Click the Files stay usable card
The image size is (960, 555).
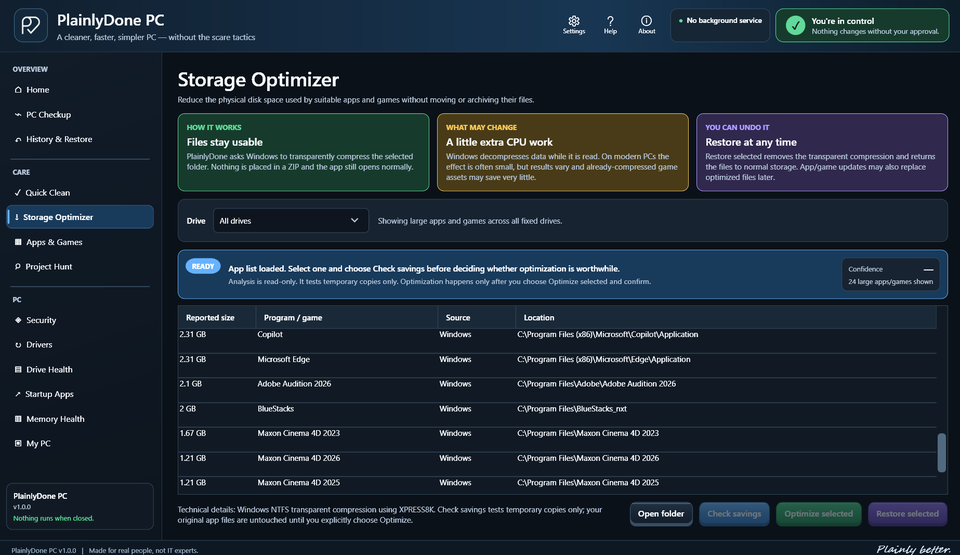pyautogui.click(x=303, y=152)
